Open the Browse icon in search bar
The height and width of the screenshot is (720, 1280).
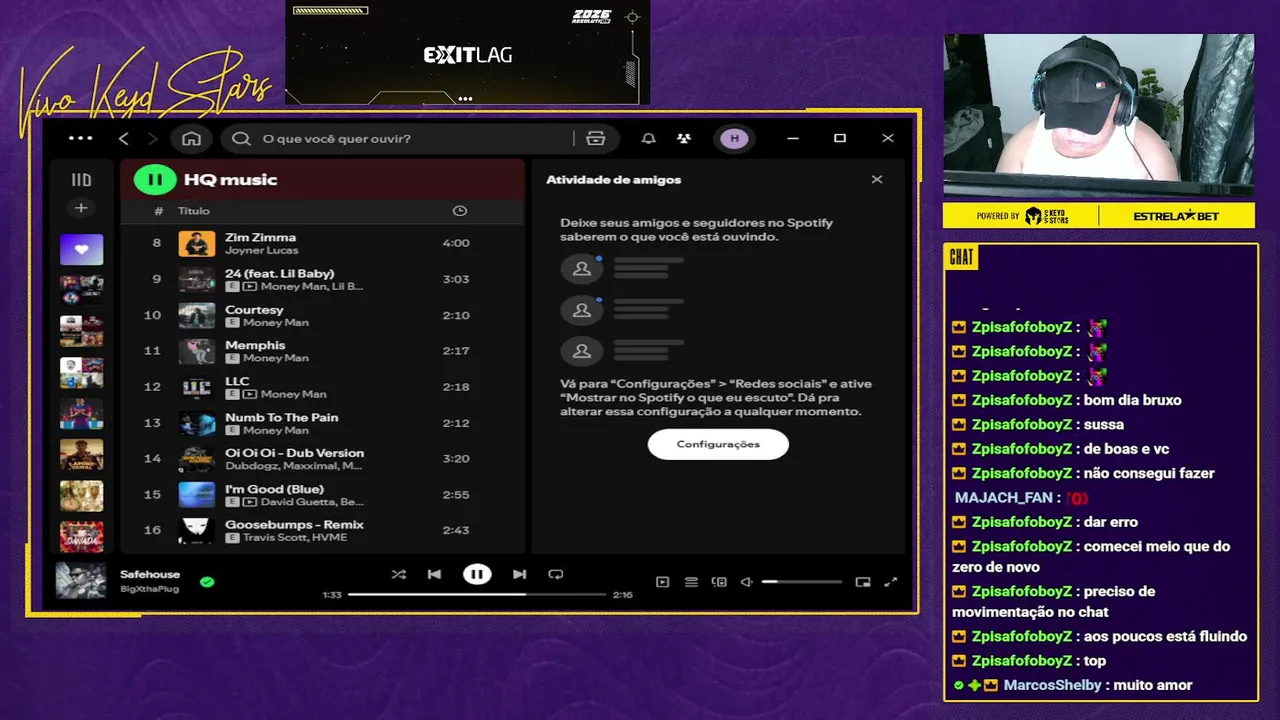(596, 138)
